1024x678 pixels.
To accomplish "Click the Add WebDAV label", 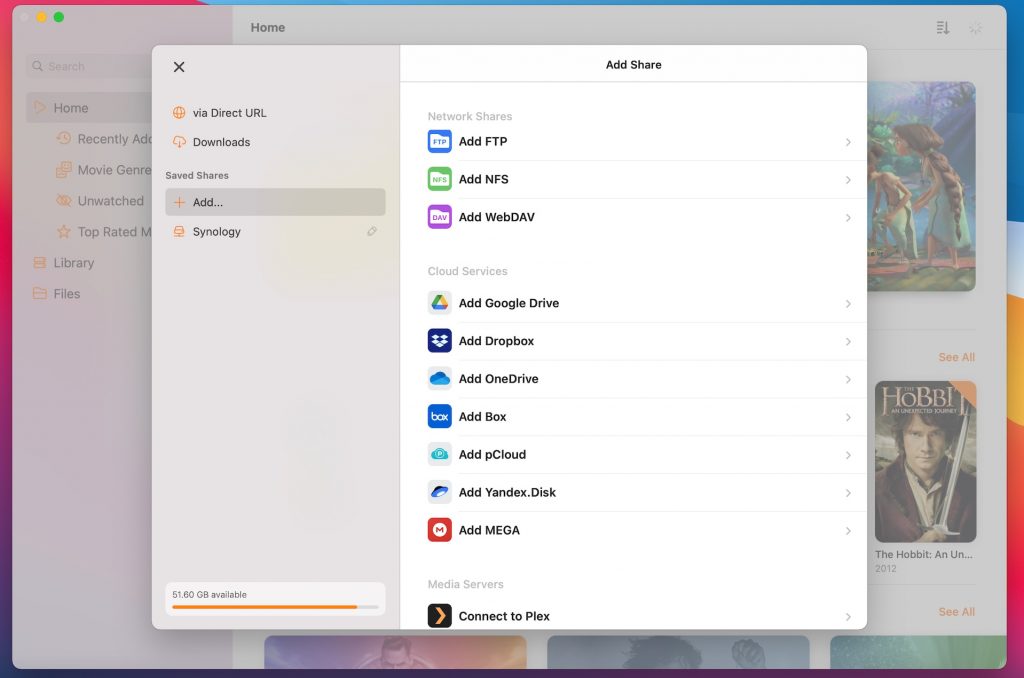I will (496, 217).
